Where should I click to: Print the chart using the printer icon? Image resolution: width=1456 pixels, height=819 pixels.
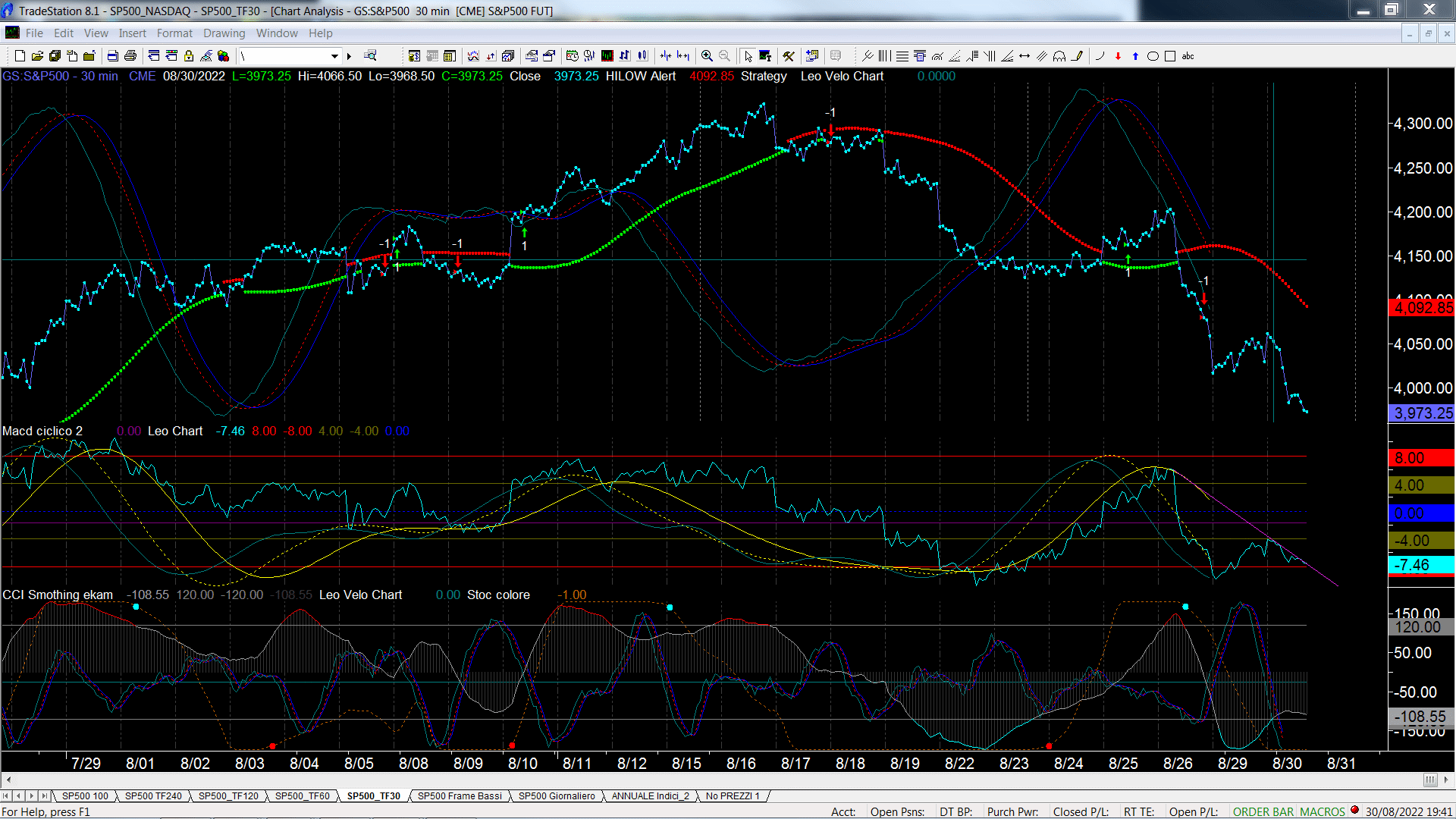click(x=130, y=56)
